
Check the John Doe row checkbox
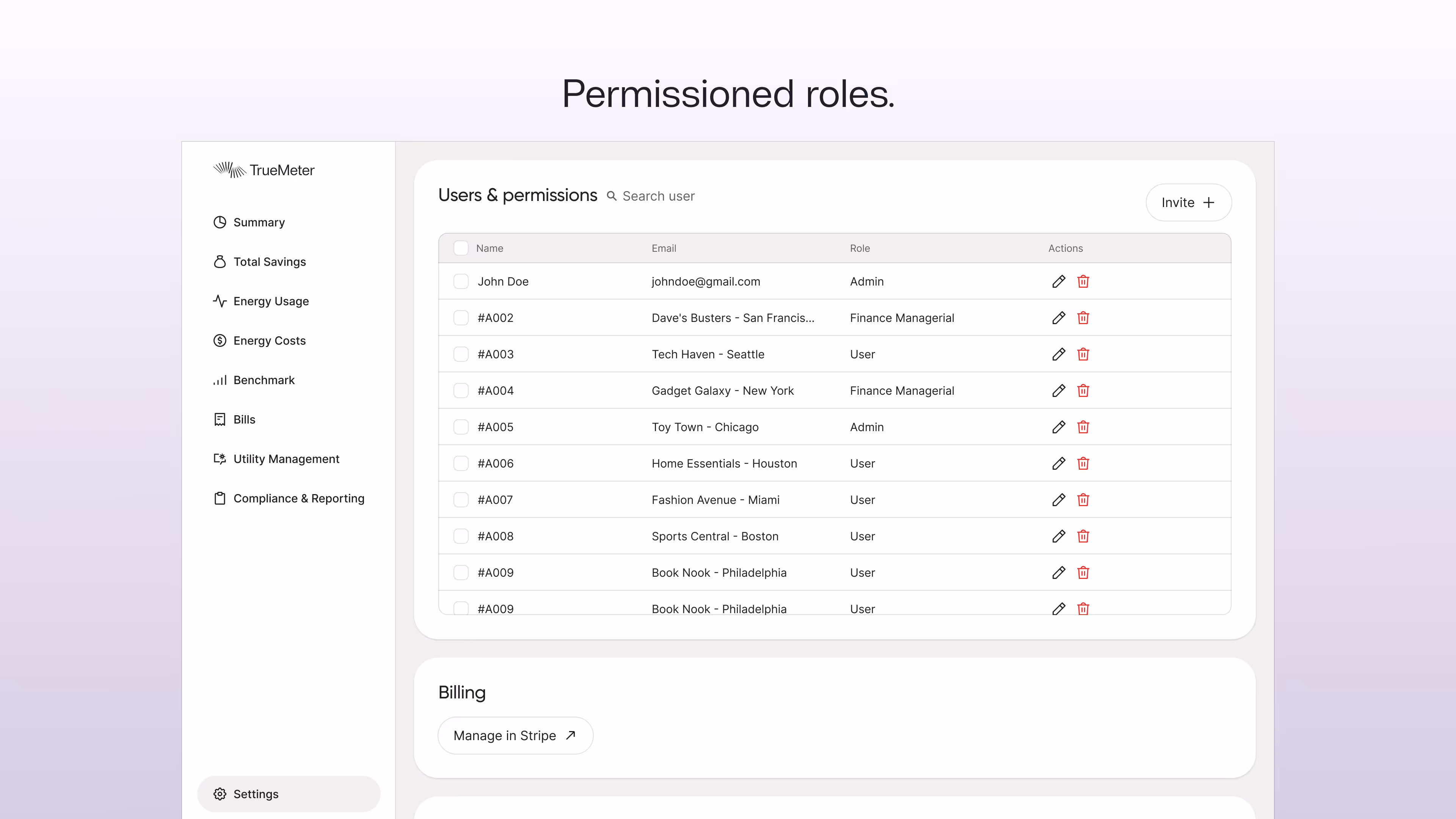(x=461, y=281)
